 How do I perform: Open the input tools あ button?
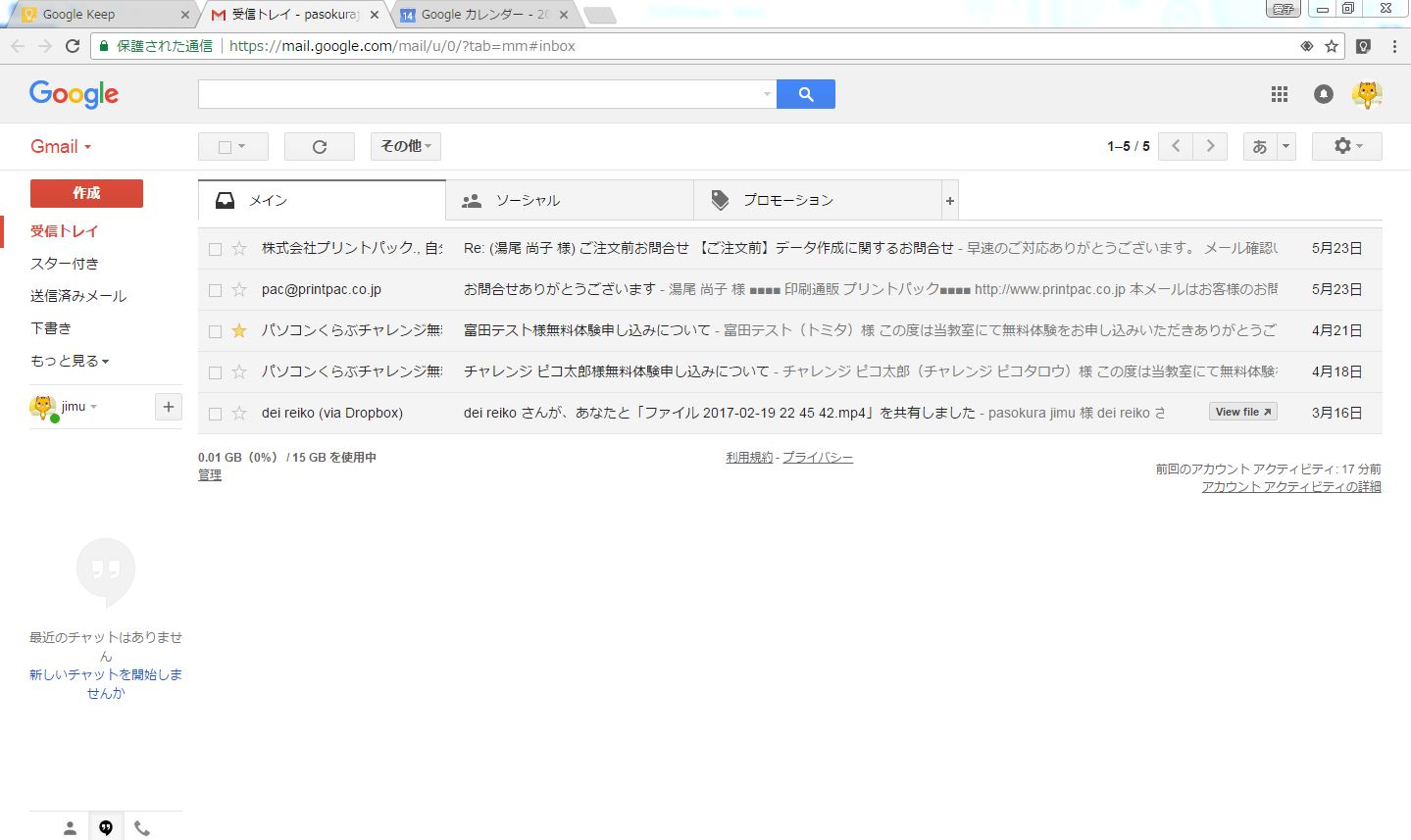click(x=1260, y=146)
